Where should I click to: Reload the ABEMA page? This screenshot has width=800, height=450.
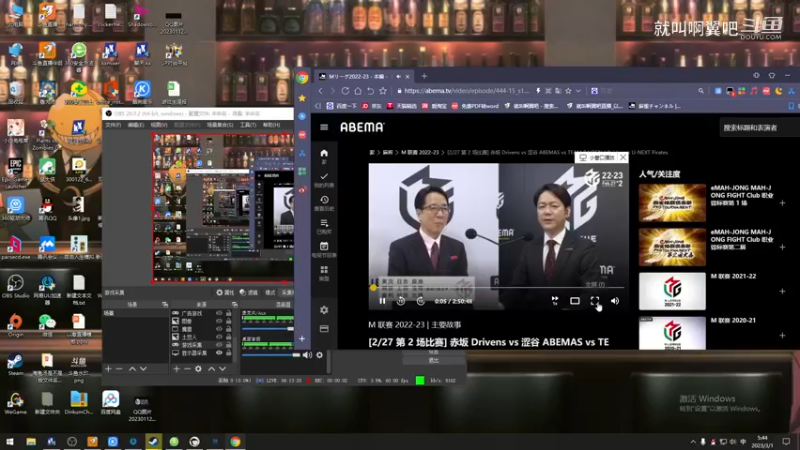click(x=345, y=91)
